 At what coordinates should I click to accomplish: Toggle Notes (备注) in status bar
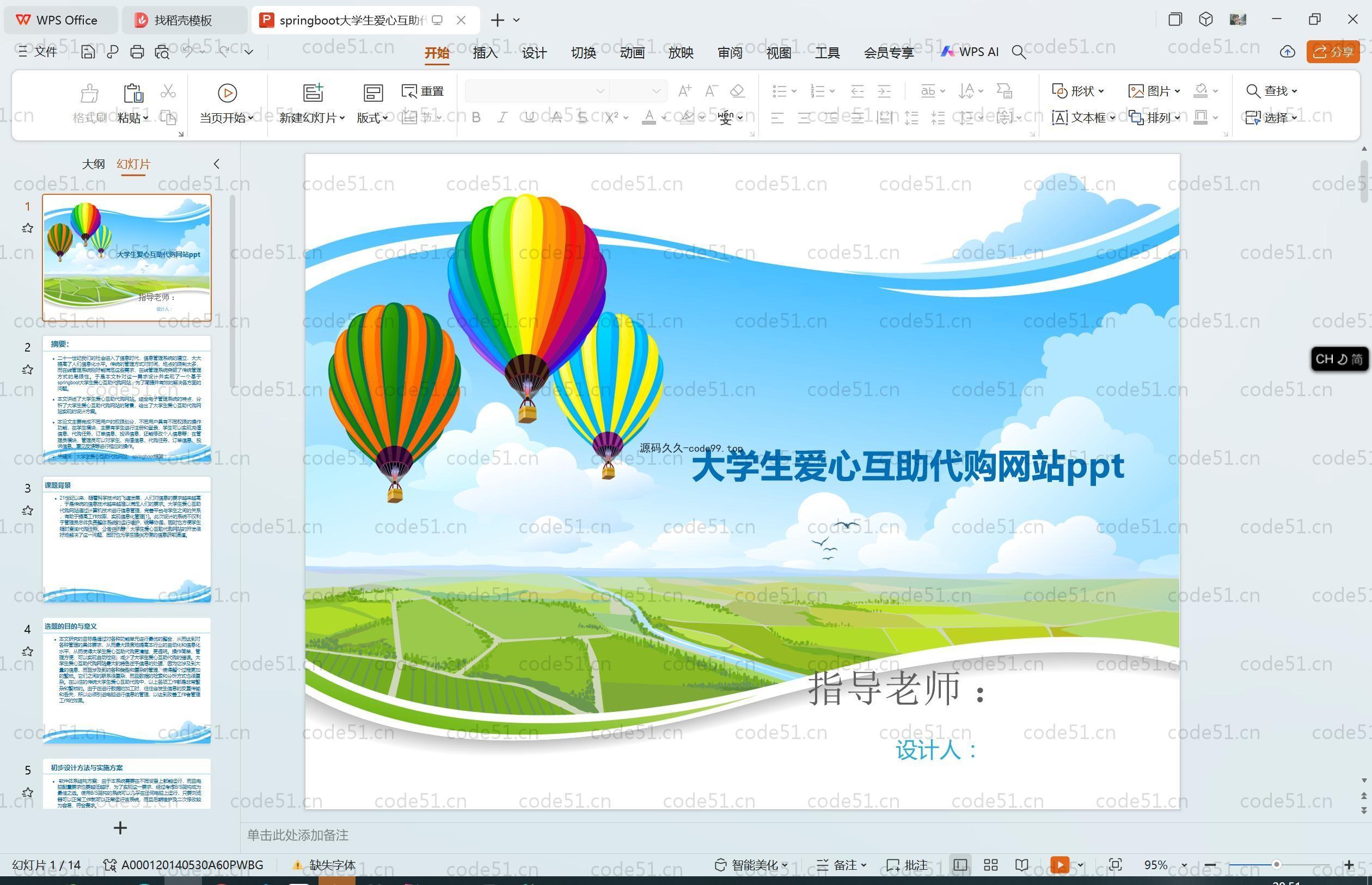(x=842, y=865)
